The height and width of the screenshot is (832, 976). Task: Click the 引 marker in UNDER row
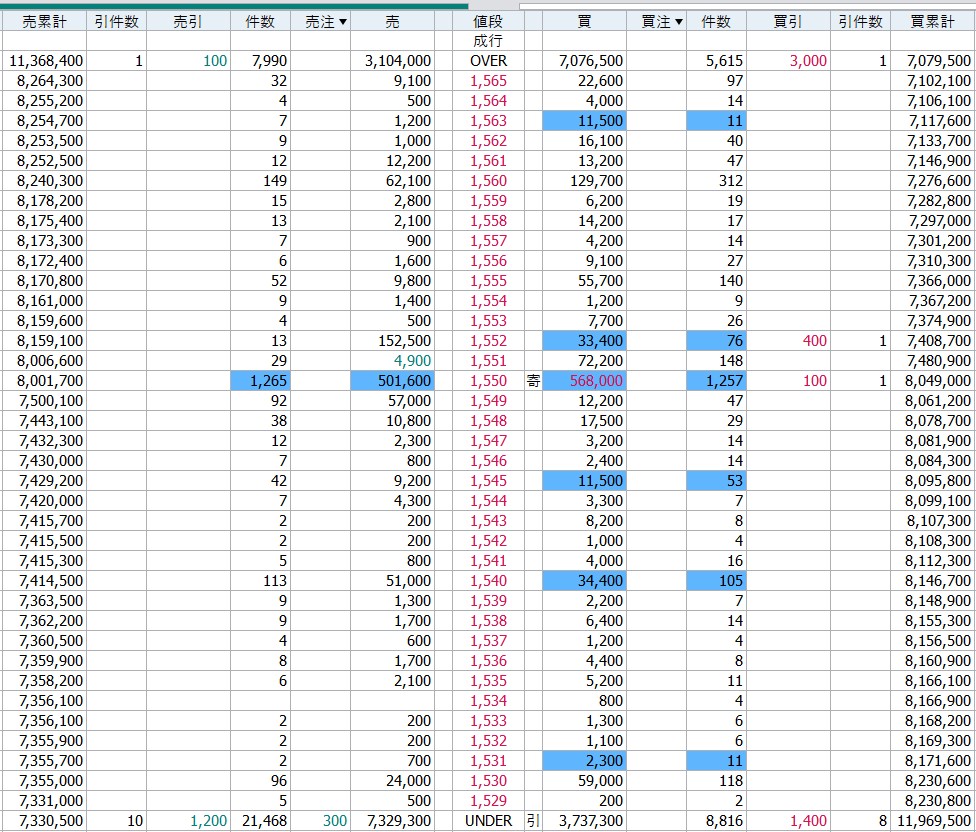click(533, 821)
